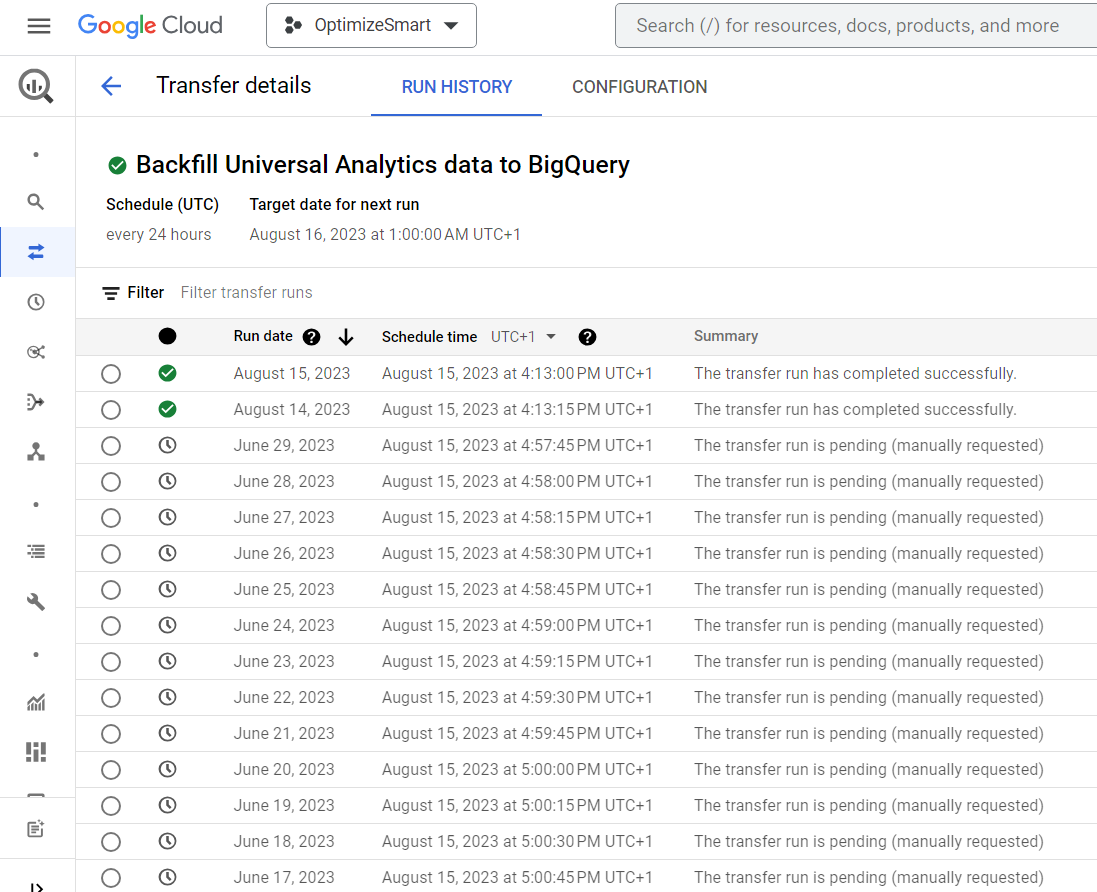1097x892 pixels.
Task: Select the June 26, 2023 run radio
Action: pos(111,554)
